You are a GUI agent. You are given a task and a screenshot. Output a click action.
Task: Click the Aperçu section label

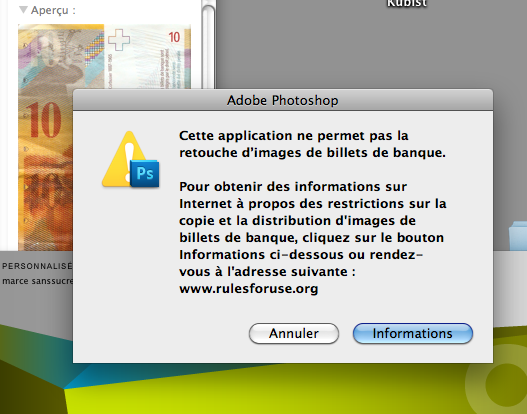point(53,10)
